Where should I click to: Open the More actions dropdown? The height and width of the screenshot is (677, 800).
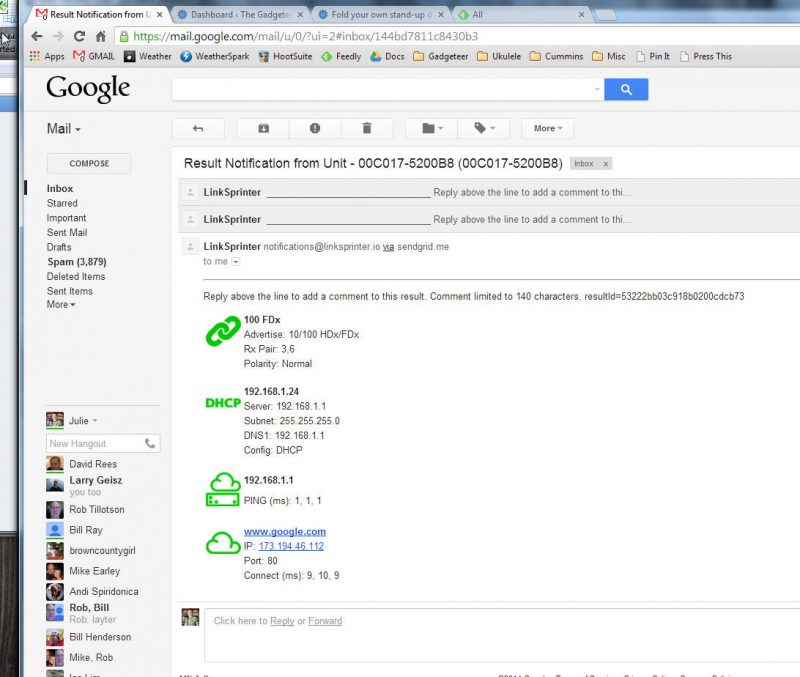coord(546,128)
